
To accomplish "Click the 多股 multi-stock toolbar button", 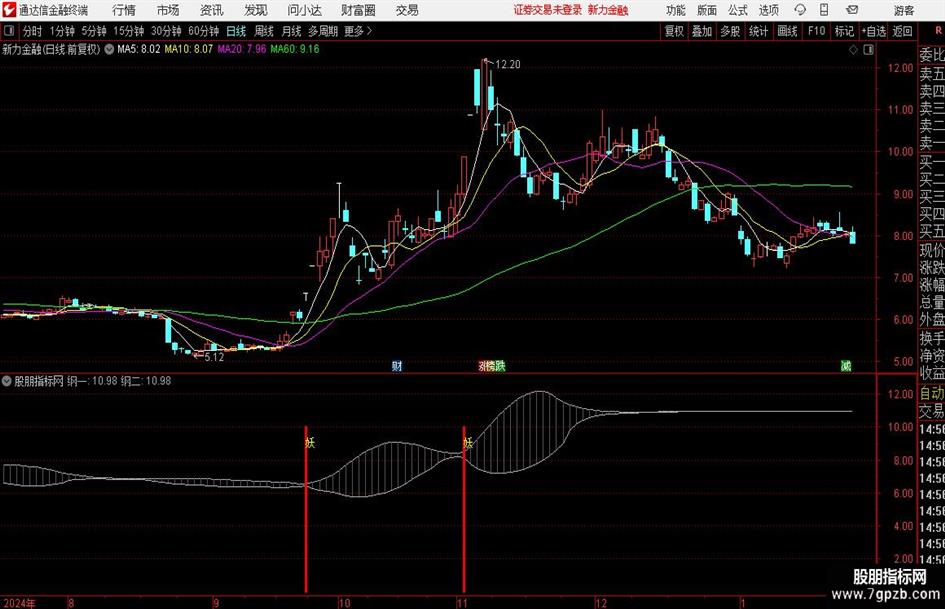I will coord(730,31).
